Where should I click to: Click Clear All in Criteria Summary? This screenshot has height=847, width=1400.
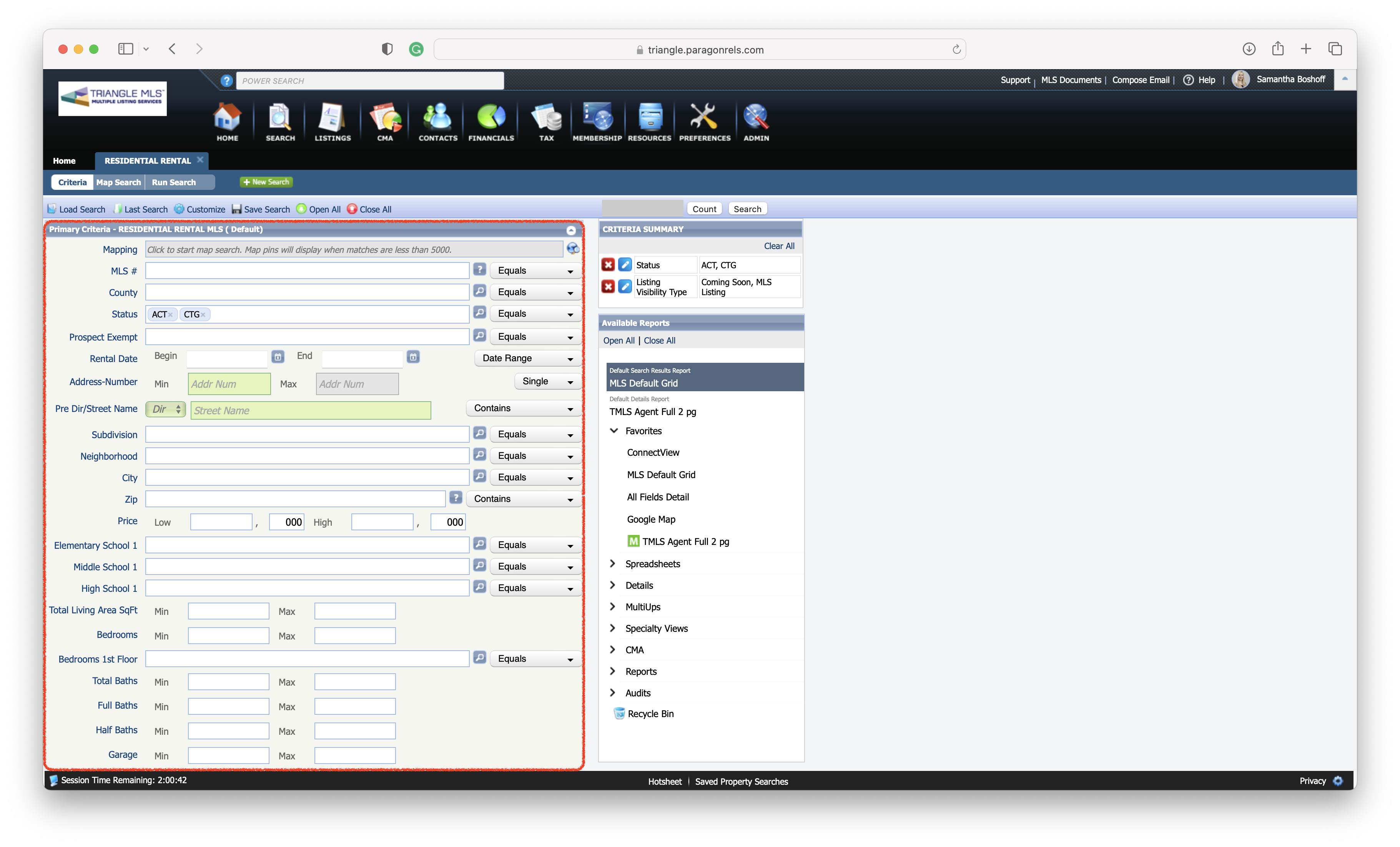coord(779,246)
